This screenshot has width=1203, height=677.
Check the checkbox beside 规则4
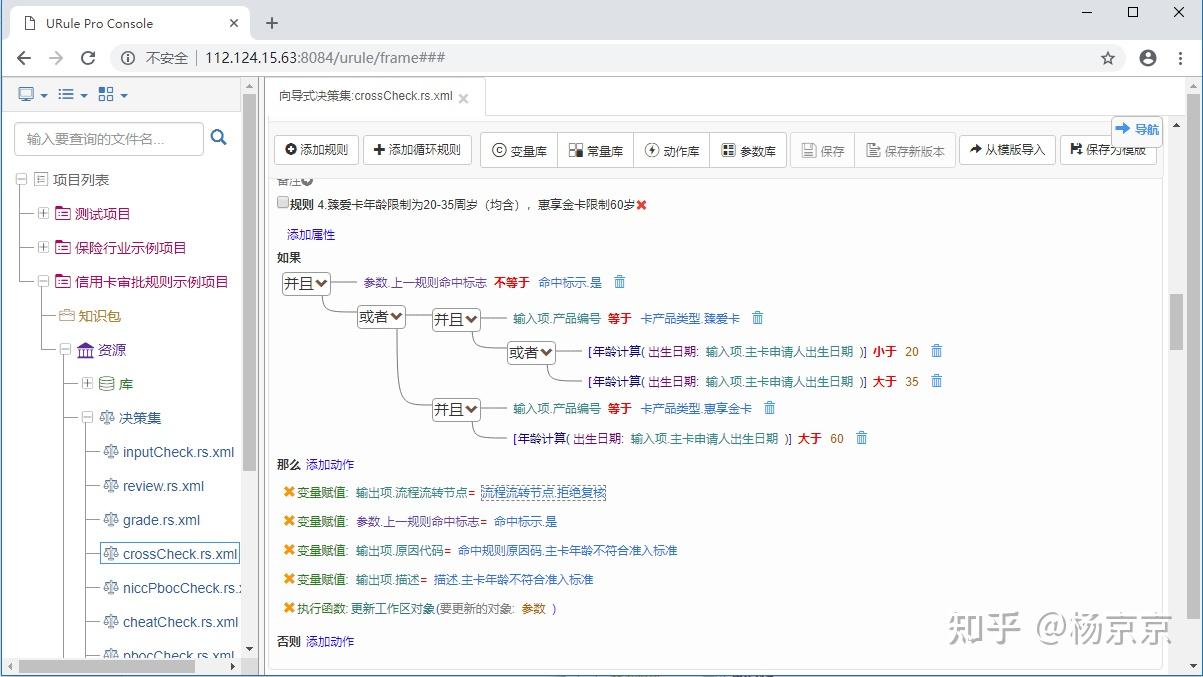tap(283, 202)
